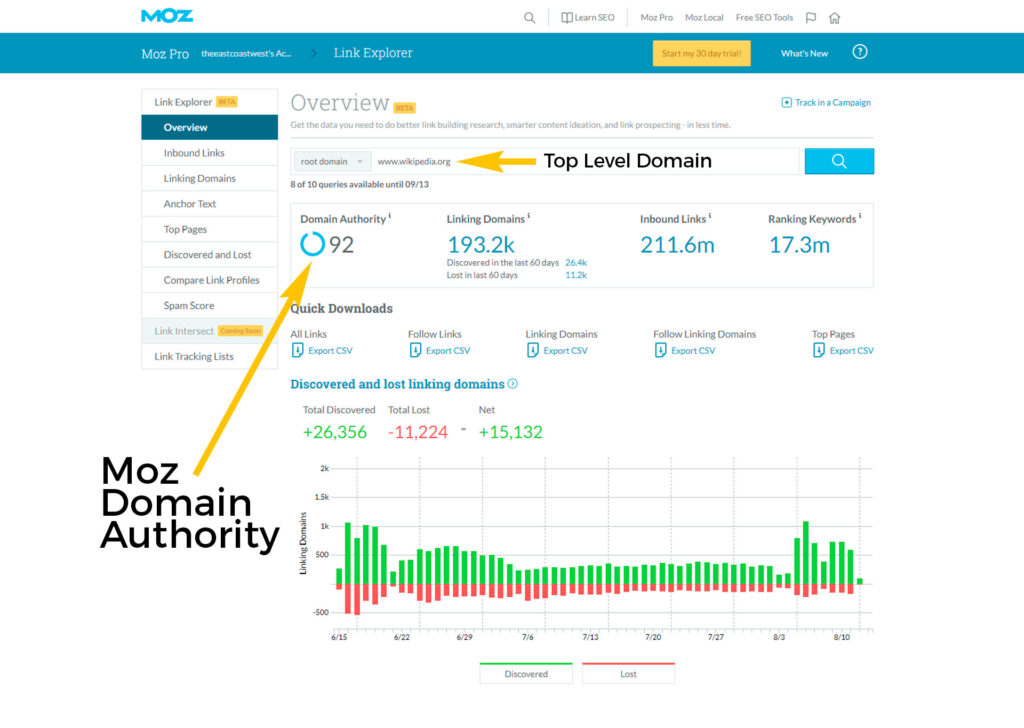This screenshot has height=728, width=1024.
Task: Open the notifications flag icon
Action: coord(810,18)
